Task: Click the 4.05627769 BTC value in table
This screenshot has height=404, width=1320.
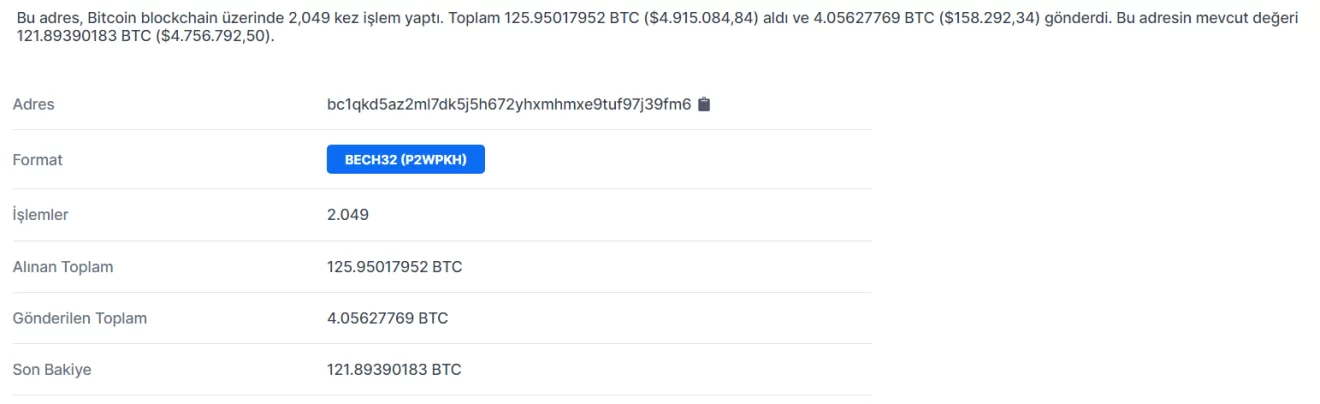Action: pos(387,318)
